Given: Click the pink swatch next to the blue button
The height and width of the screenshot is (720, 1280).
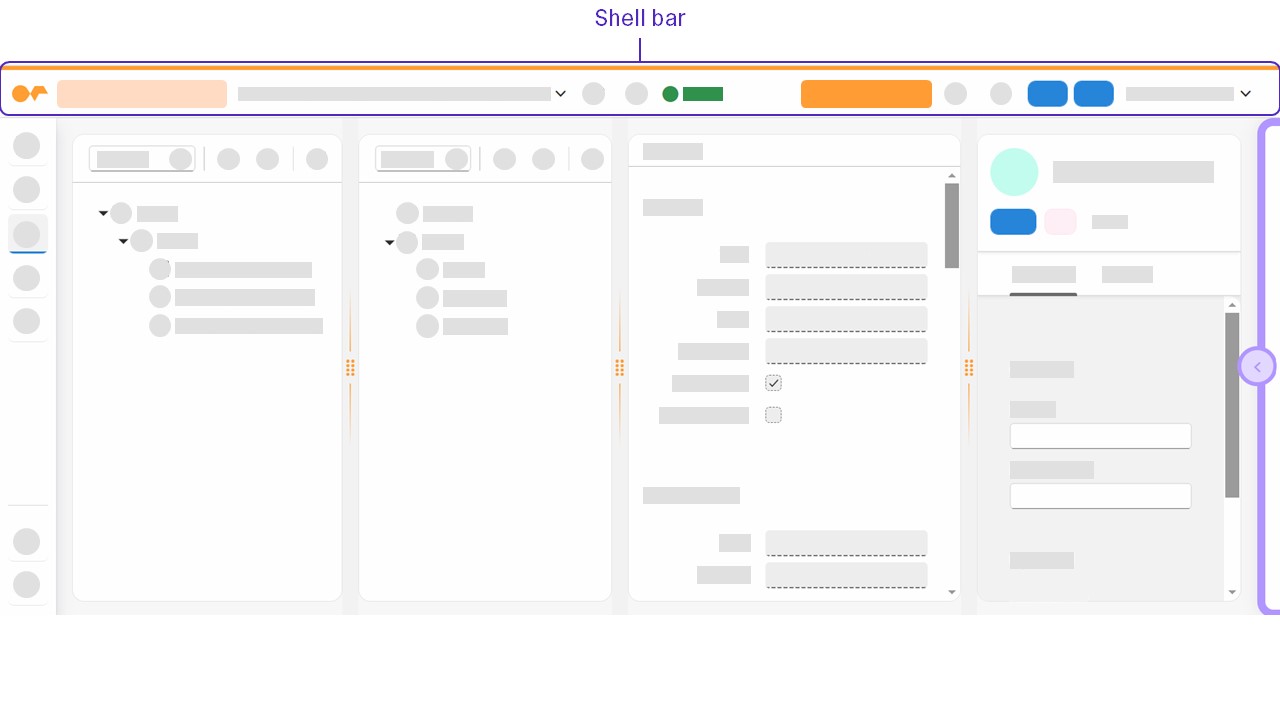Looking at the screenshot, I should (x=1060, y=221).
